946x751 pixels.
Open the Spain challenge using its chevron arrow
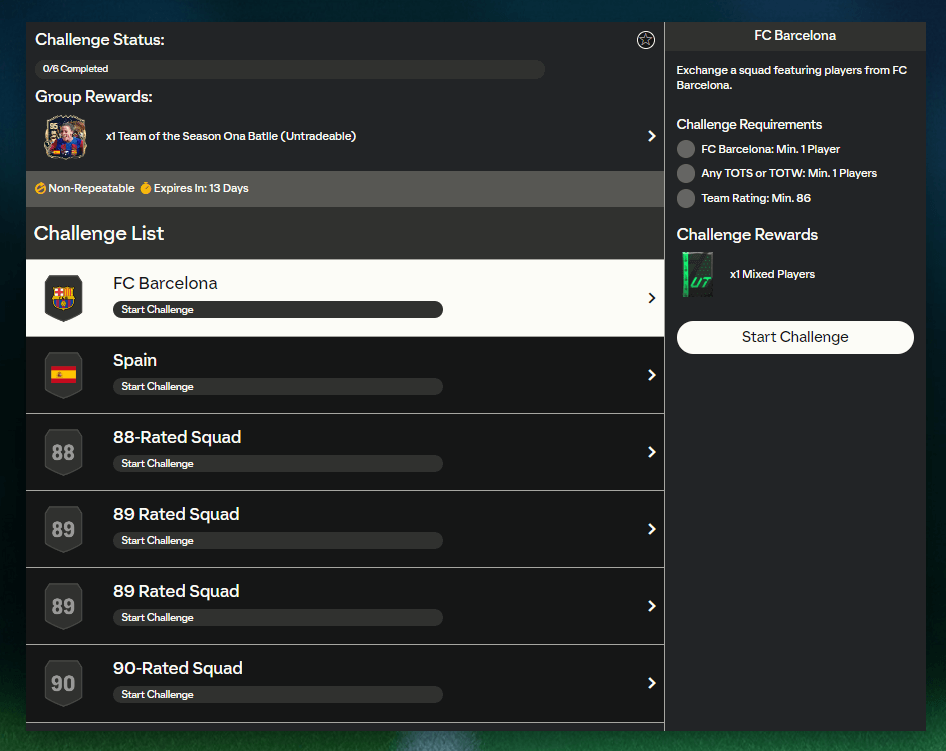pyautogui.click(x=651, y=375)
